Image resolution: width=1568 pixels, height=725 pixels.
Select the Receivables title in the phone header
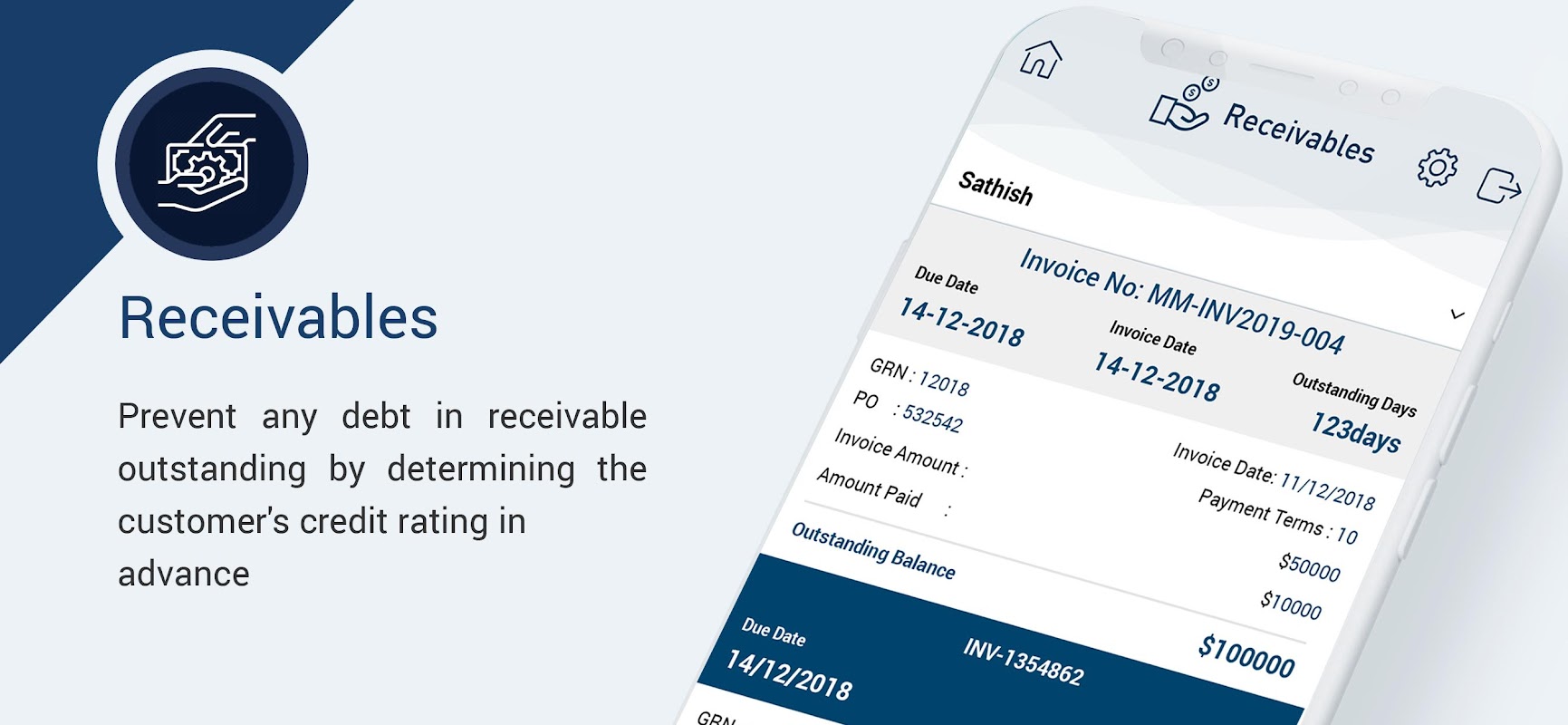1298,133
